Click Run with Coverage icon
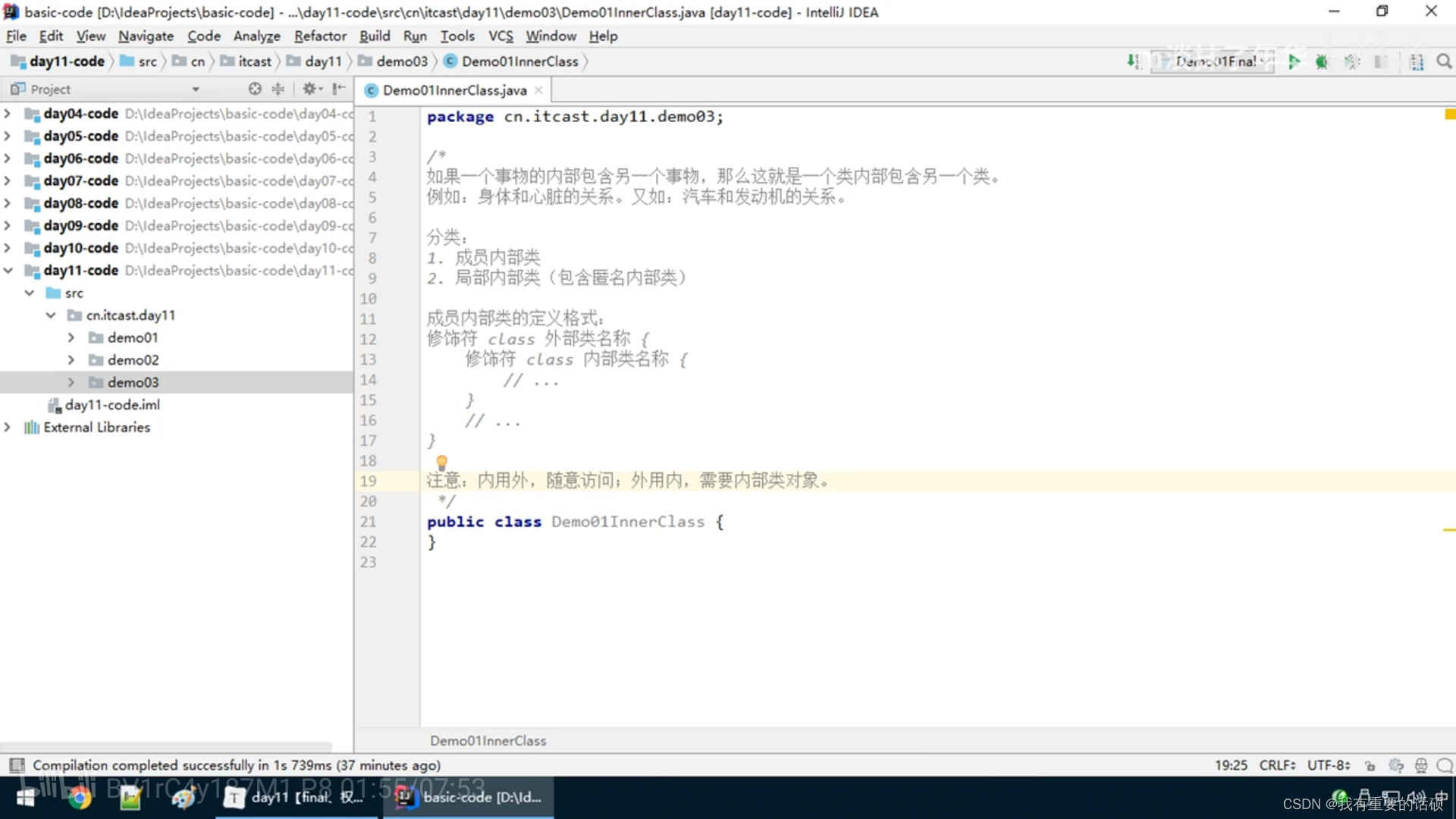This screenshot has height=819, width=1456. 1352,62
